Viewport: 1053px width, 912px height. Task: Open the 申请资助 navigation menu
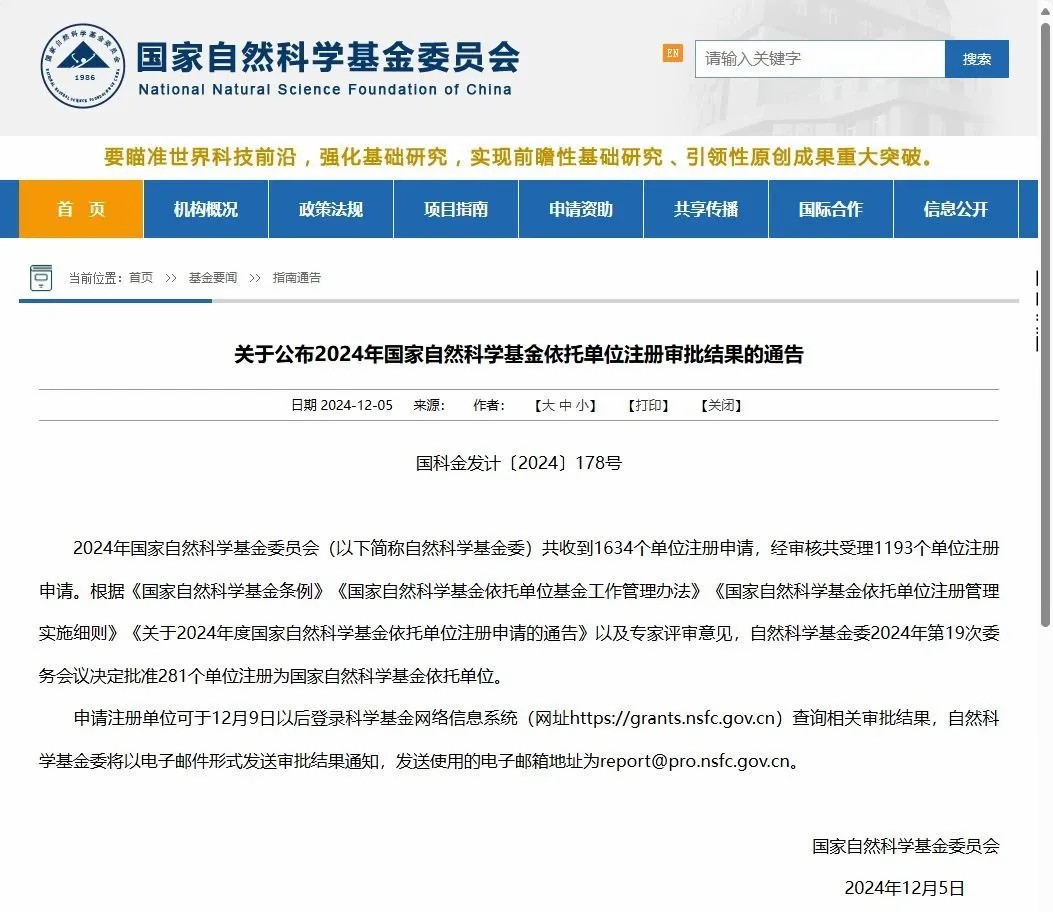click(581, 209)
